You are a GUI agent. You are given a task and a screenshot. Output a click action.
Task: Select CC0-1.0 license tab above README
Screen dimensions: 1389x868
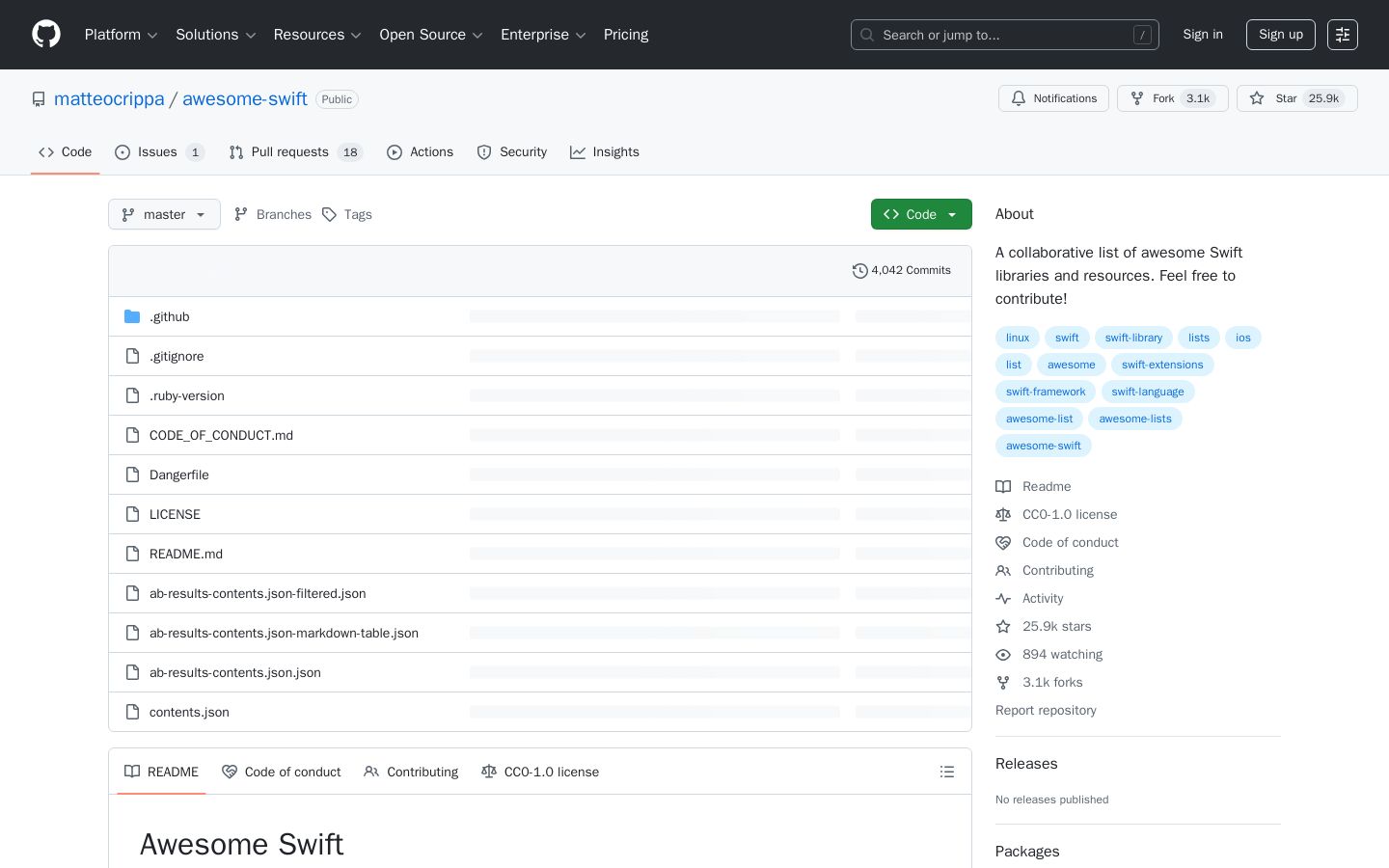point(540,772)
